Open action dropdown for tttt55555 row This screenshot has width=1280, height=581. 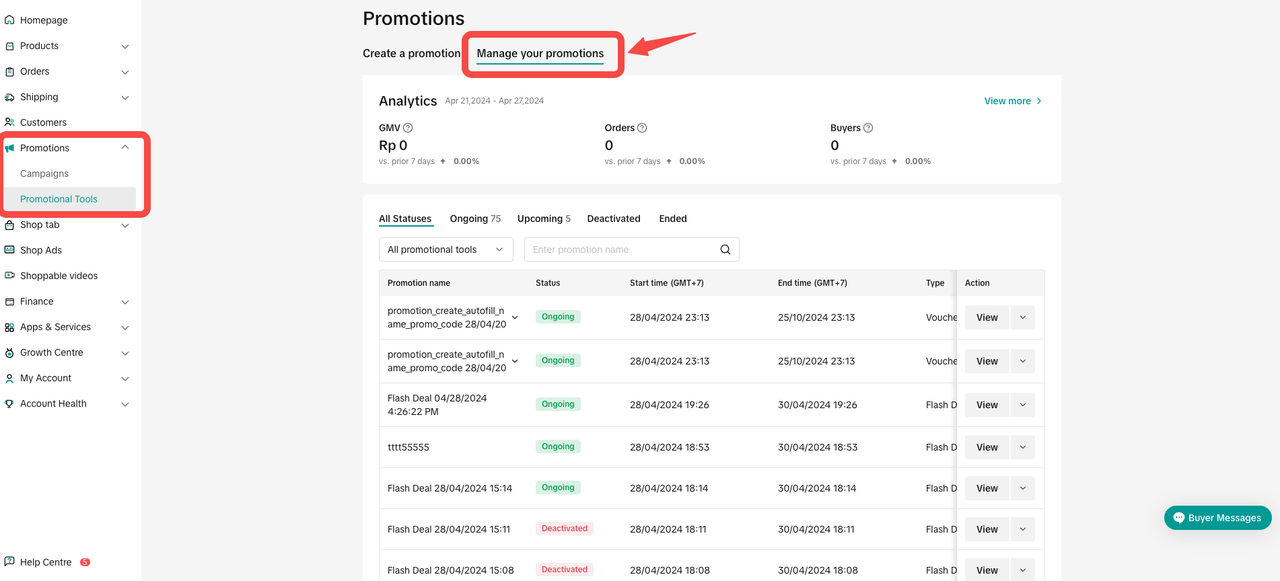[x=1022, y=447]
